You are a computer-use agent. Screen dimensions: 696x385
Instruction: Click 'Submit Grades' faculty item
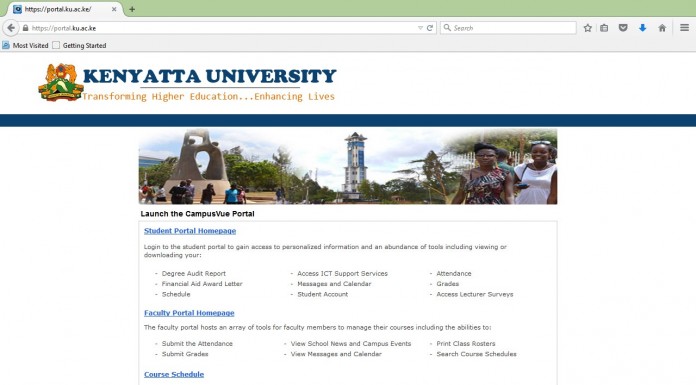(185, 354)
